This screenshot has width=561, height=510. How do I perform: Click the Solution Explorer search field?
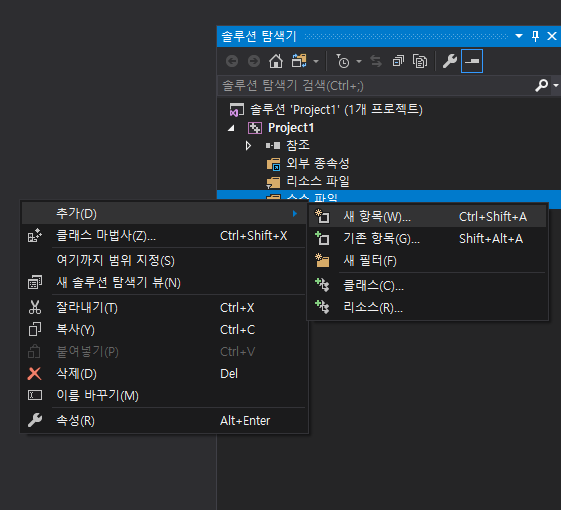376,86
